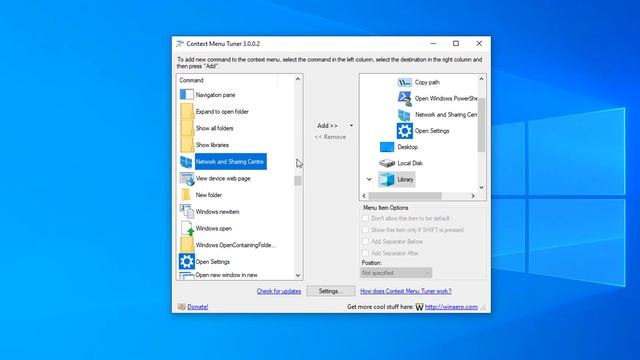The image size is (640, 360).
Task: Follow the Donate! link
Action: tap(198, 307)
